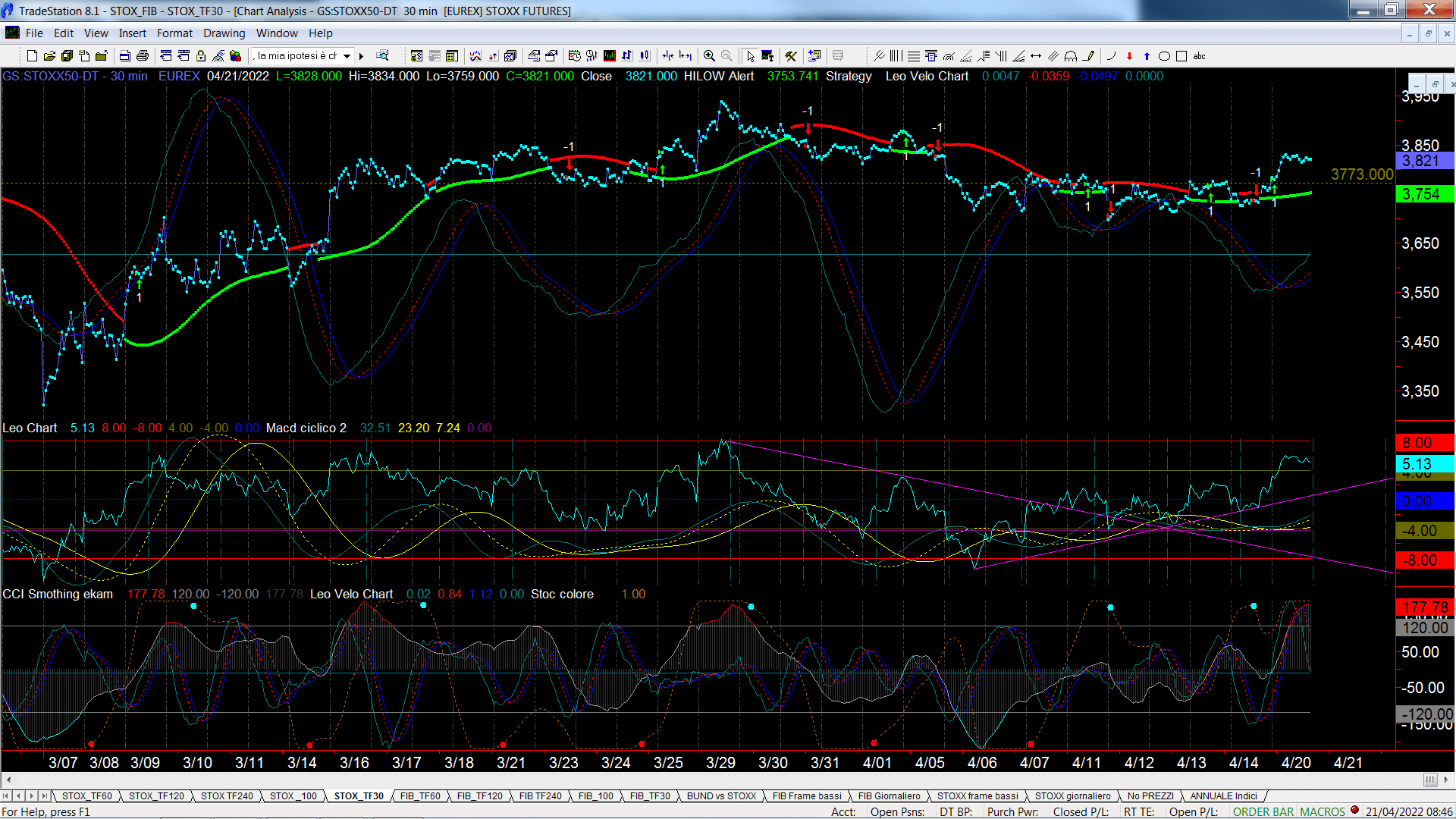The image size is (1456, 819).
Task: Click the New document icon
Action: (32, 56)
